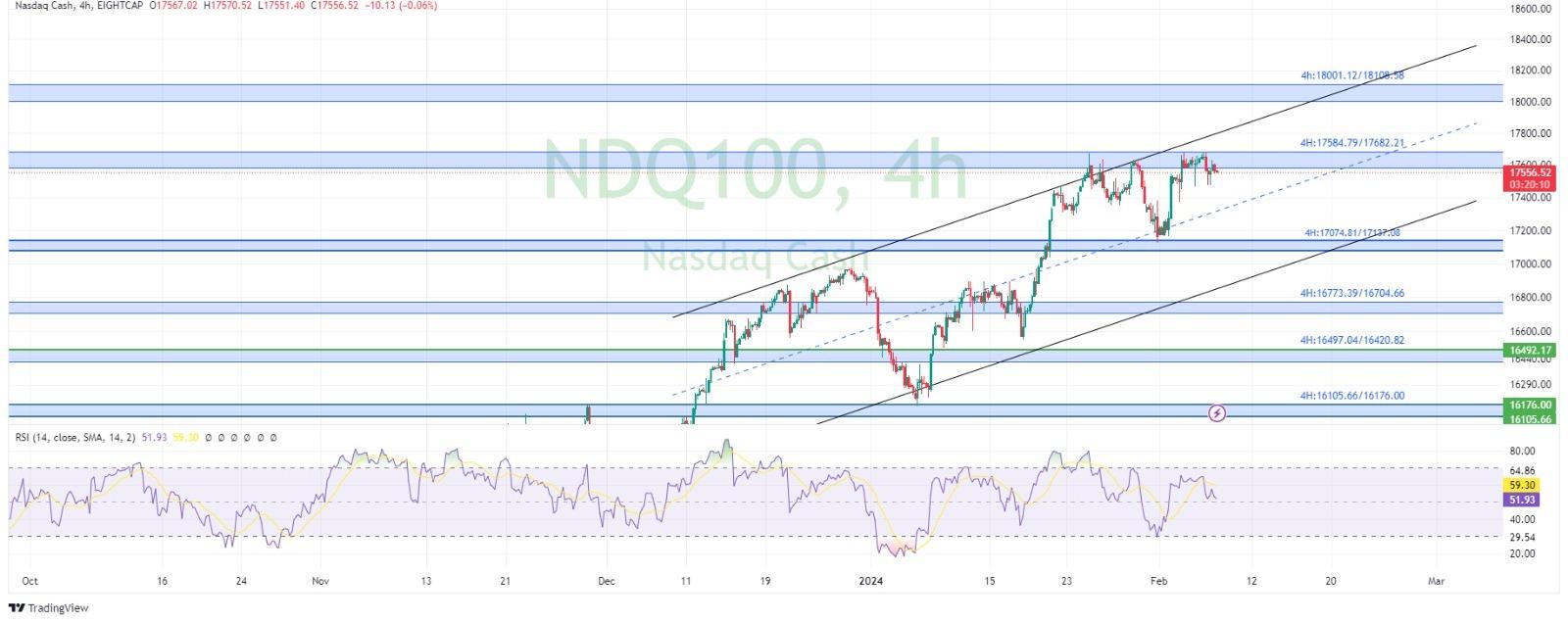Viewport: 1568px width, 623px height.
Task: Click the 21 label on the date axis
Action: [504, 581]
